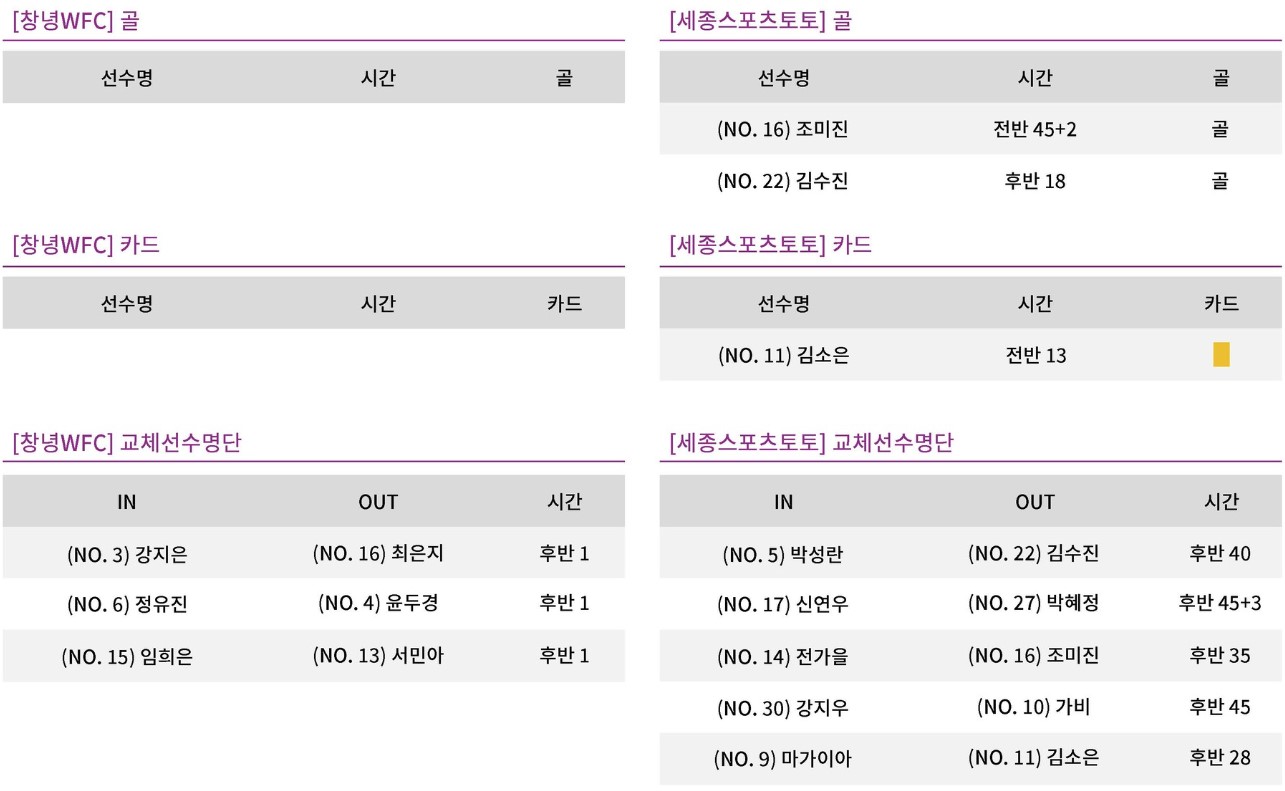Select (NO. 13) 서민아 in OUT column
Image resolution: width=1285 pixels, height=791 pixels.
(378, 655)
